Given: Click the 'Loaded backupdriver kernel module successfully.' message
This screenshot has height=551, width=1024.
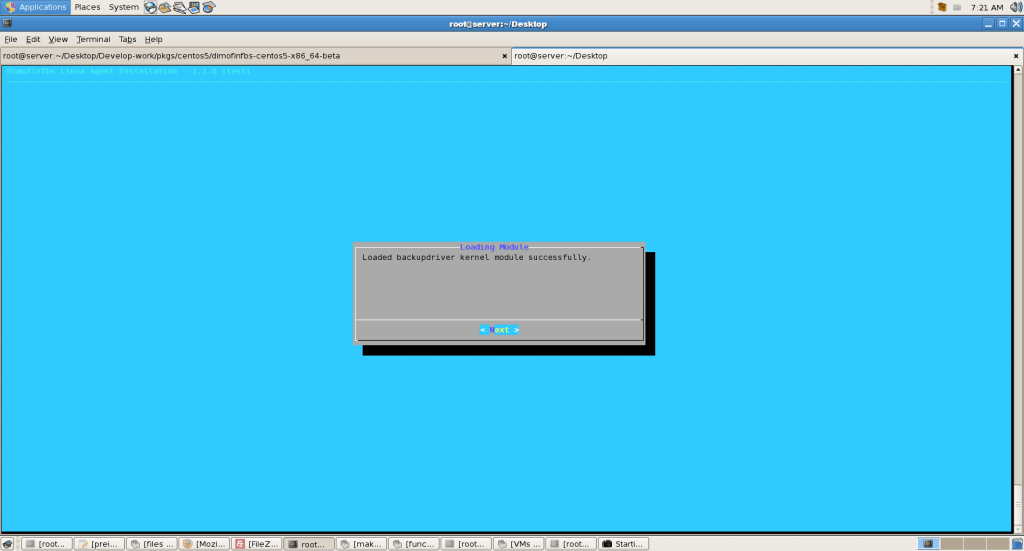Looking at the screenshot, I should pos(477,257).
